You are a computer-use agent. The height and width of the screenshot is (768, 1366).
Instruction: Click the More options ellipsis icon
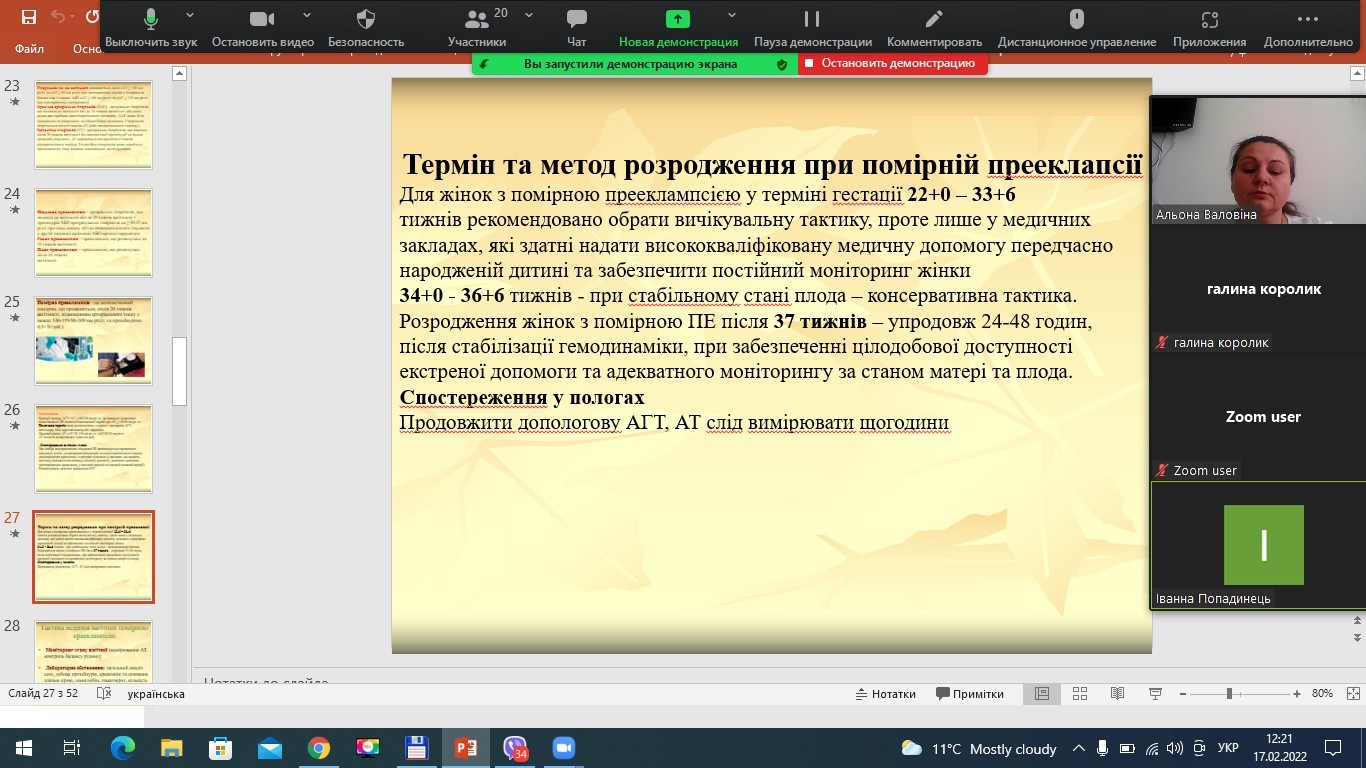point(1307,20)
